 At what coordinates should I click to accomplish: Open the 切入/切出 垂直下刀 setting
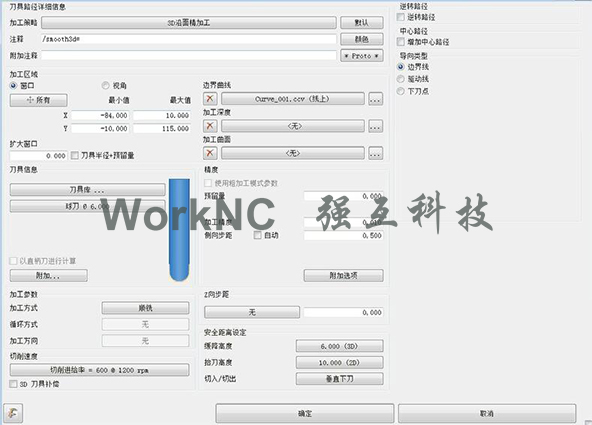pyautogui.click(x=339, y=379)
